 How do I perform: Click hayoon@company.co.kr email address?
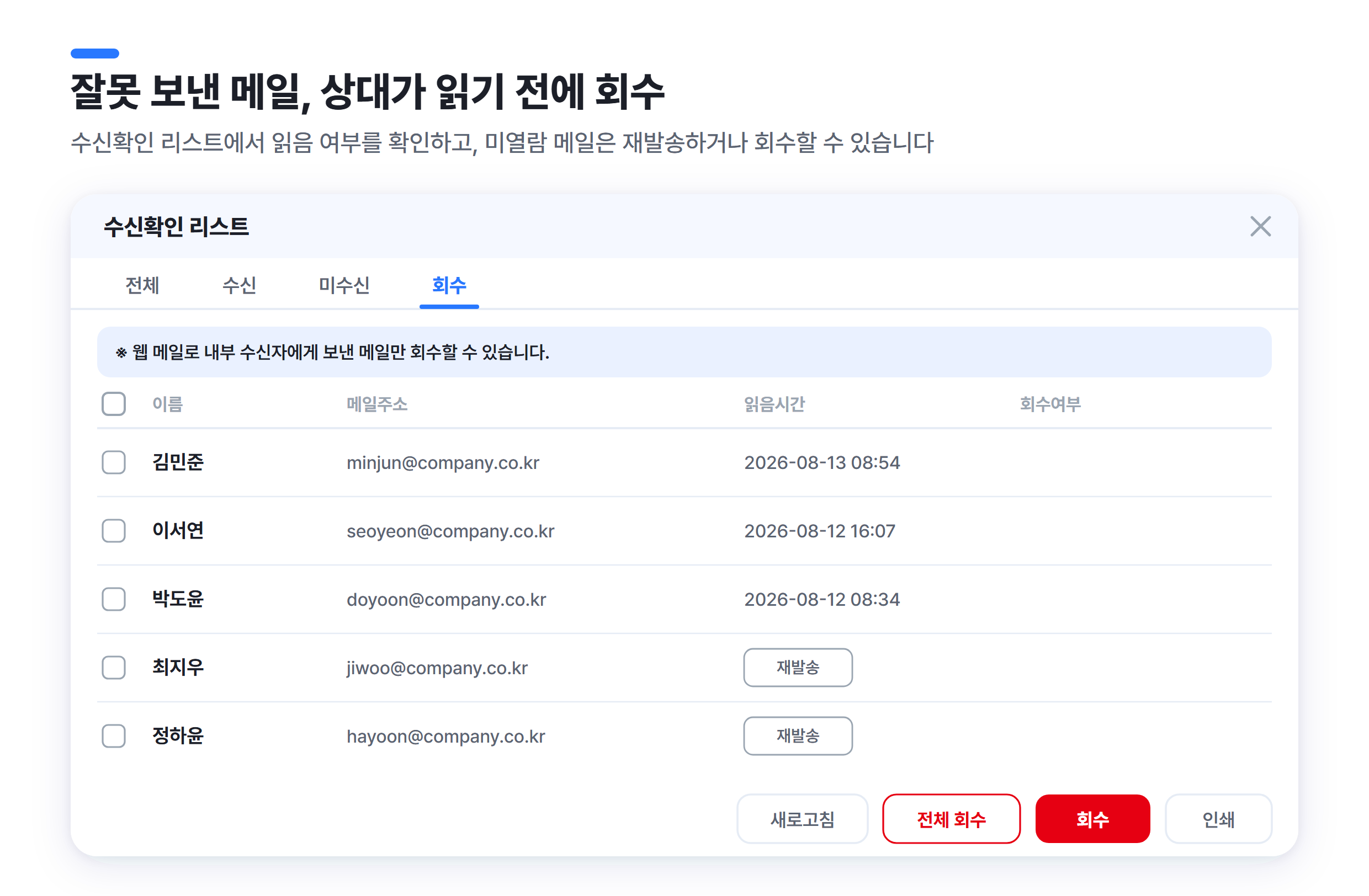(x=446, y=736)
